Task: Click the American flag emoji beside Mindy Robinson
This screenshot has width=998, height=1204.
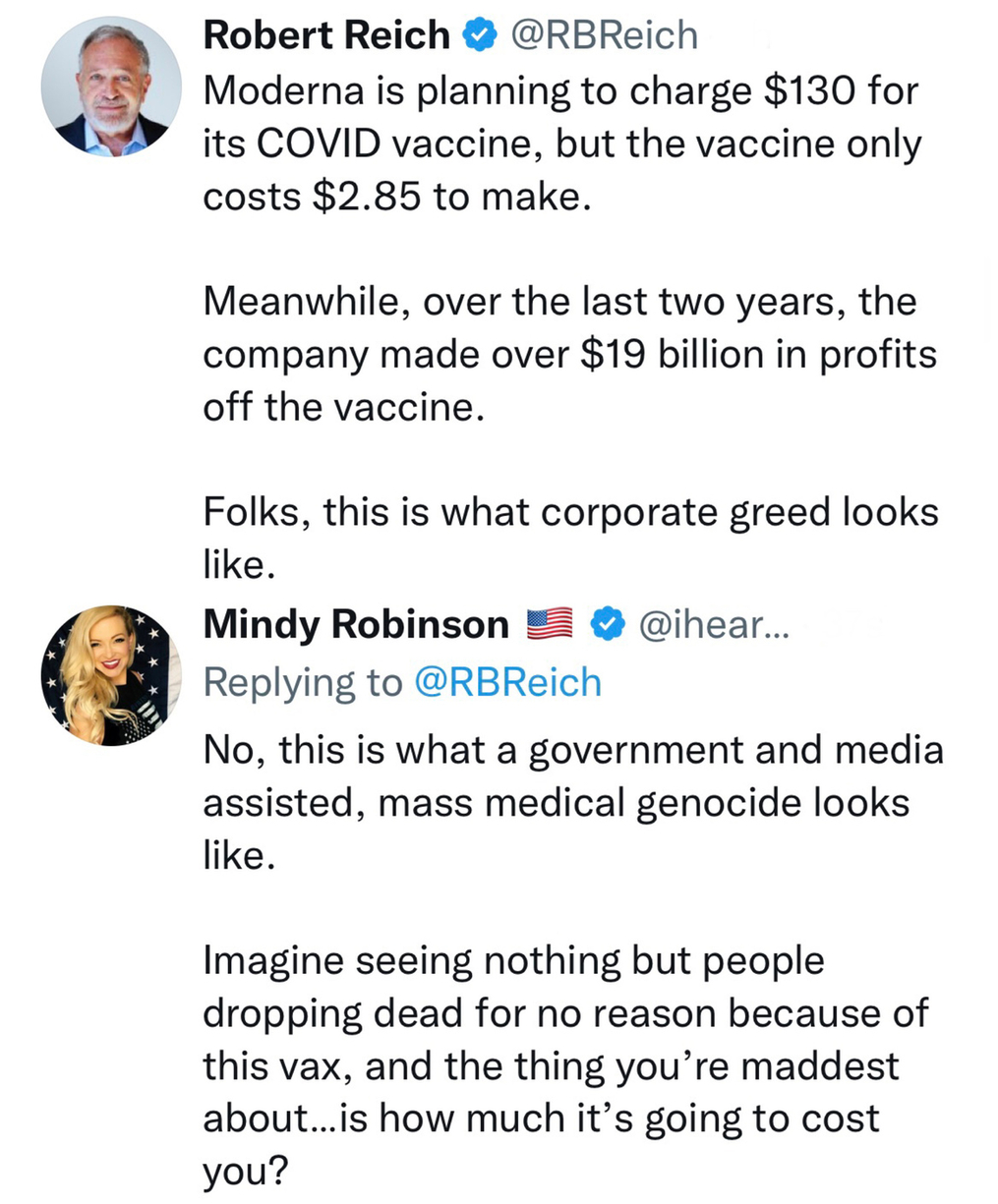Action: 551,623
